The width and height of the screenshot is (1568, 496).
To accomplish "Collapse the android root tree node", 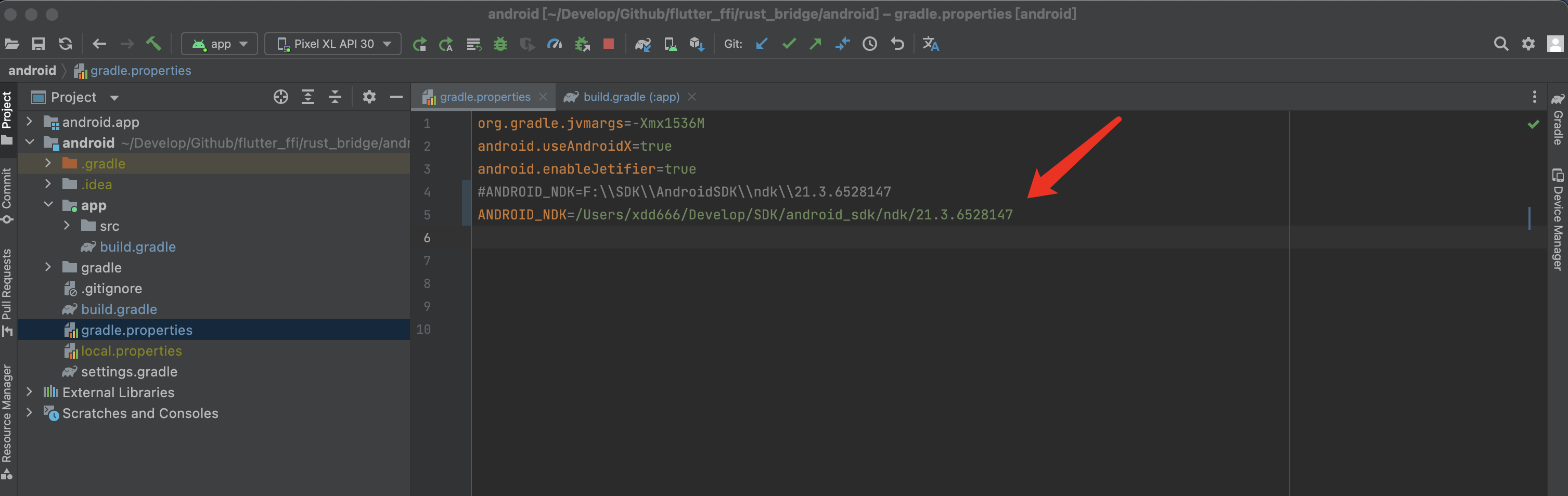I will point(29,142).
